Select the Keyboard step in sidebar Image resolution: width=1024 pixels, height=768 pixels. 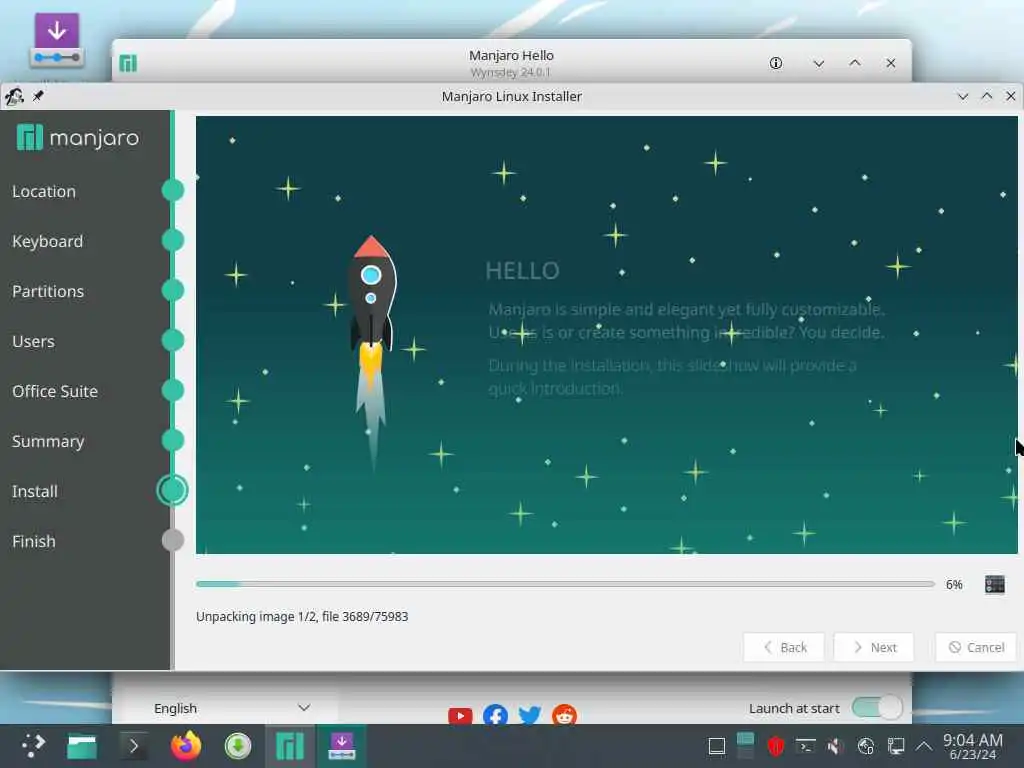(48, 241)
